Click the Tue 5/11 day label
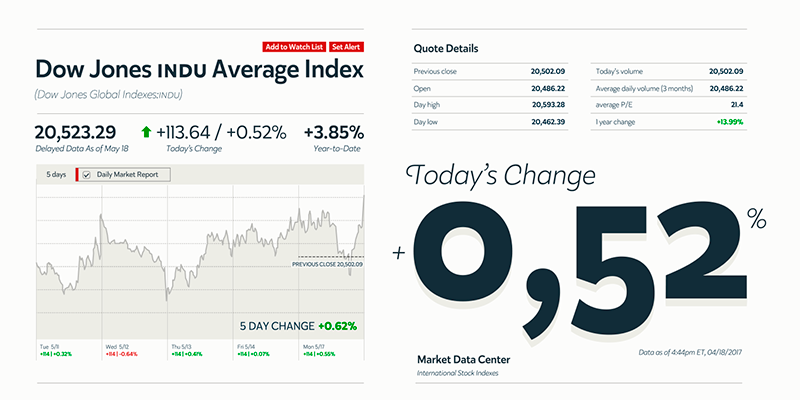Screen dimensions: 800x400 [x=49, y=347]
